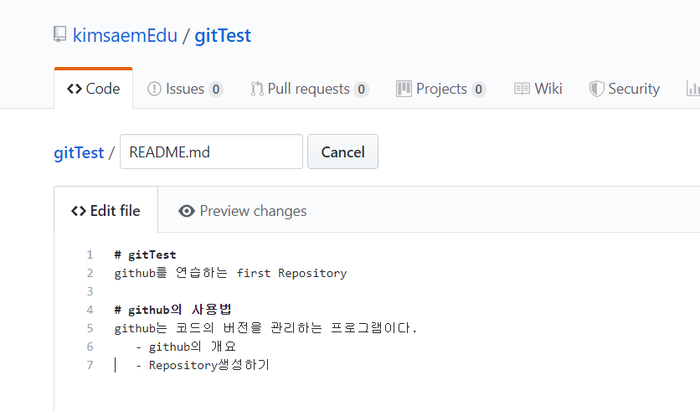
Task: Select the Edit file tab
Action: tap(106, 210)
